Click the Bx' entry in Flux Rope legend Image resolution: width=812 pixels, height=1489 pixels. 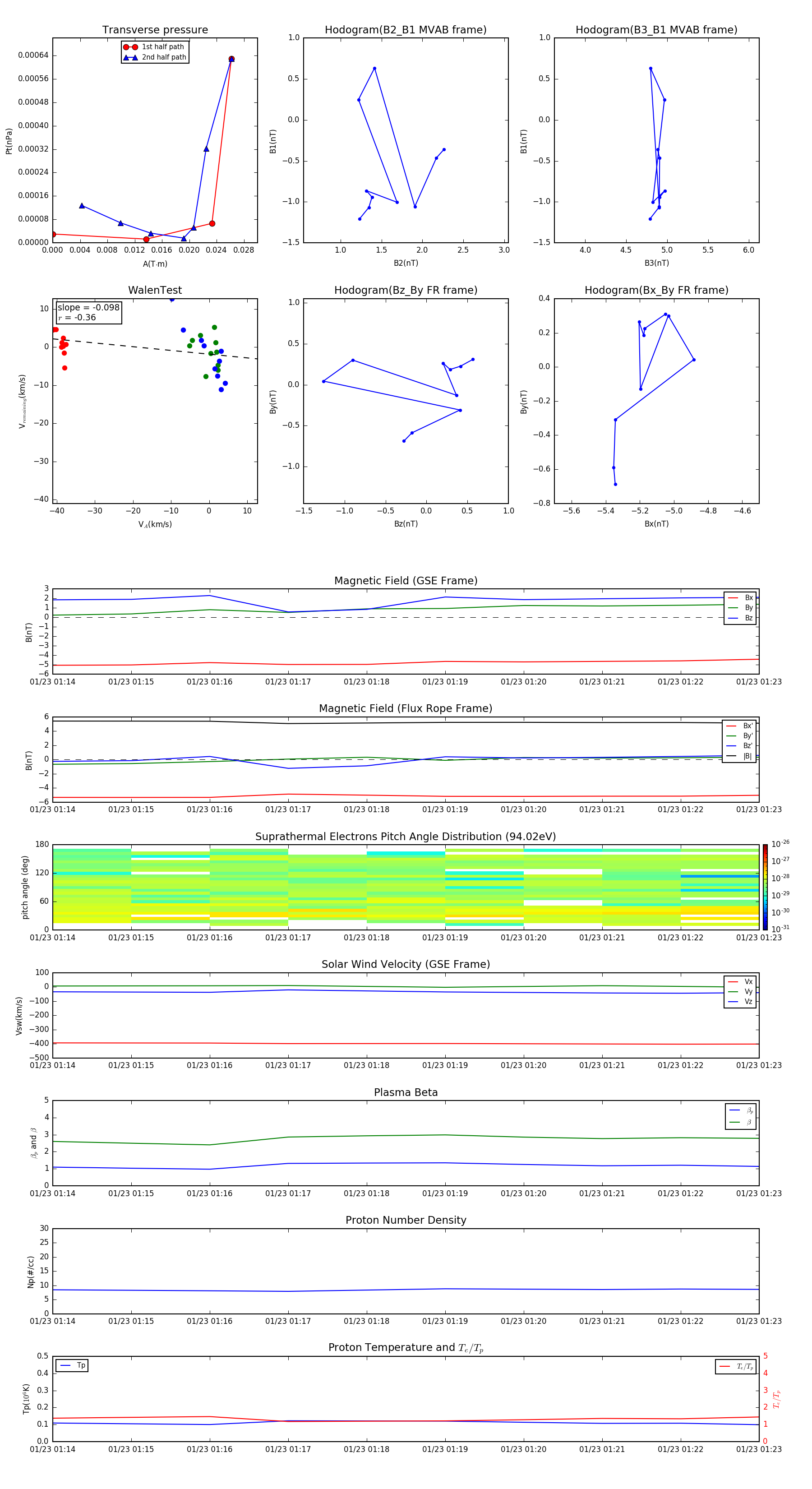click(x=739, y=726)
